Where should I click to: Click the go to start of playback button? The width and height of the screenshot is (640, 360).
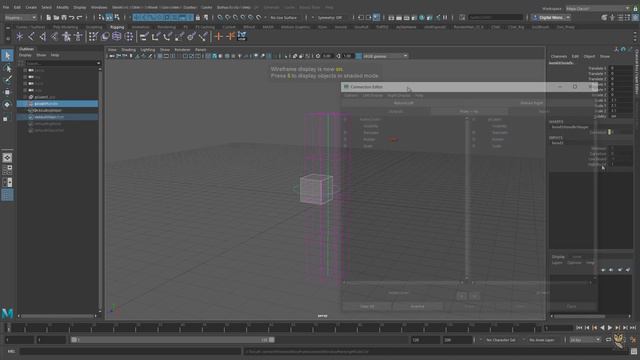coord(579,328)
